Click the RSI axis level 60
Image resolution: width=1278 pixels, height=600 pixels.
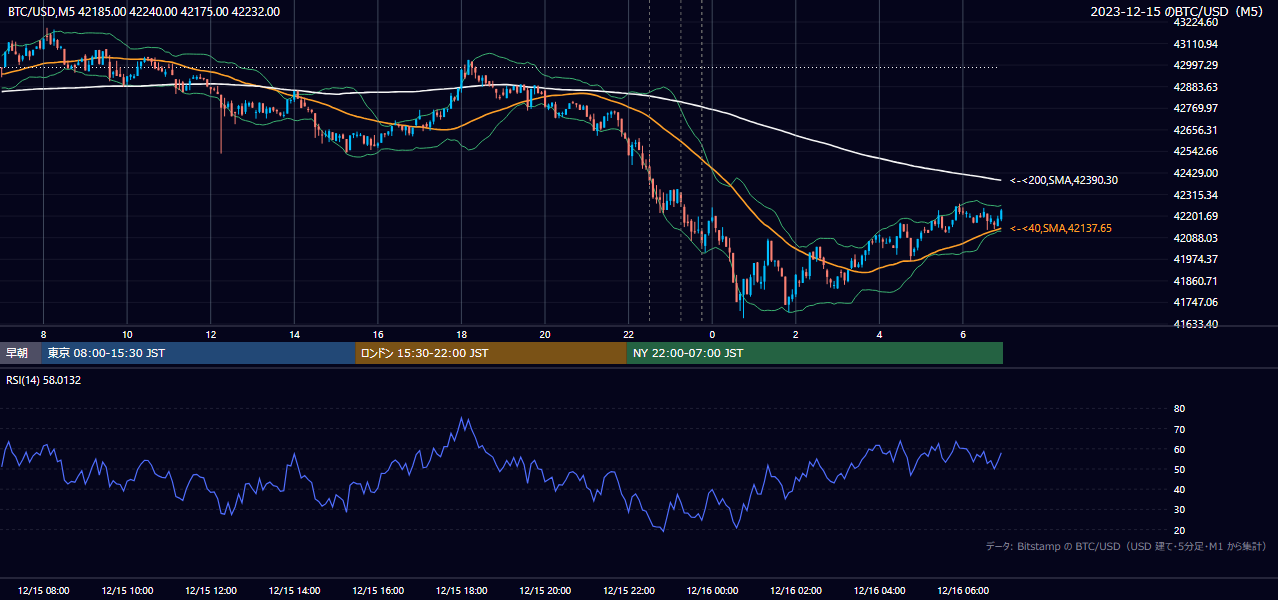[x=1180, y=449]
